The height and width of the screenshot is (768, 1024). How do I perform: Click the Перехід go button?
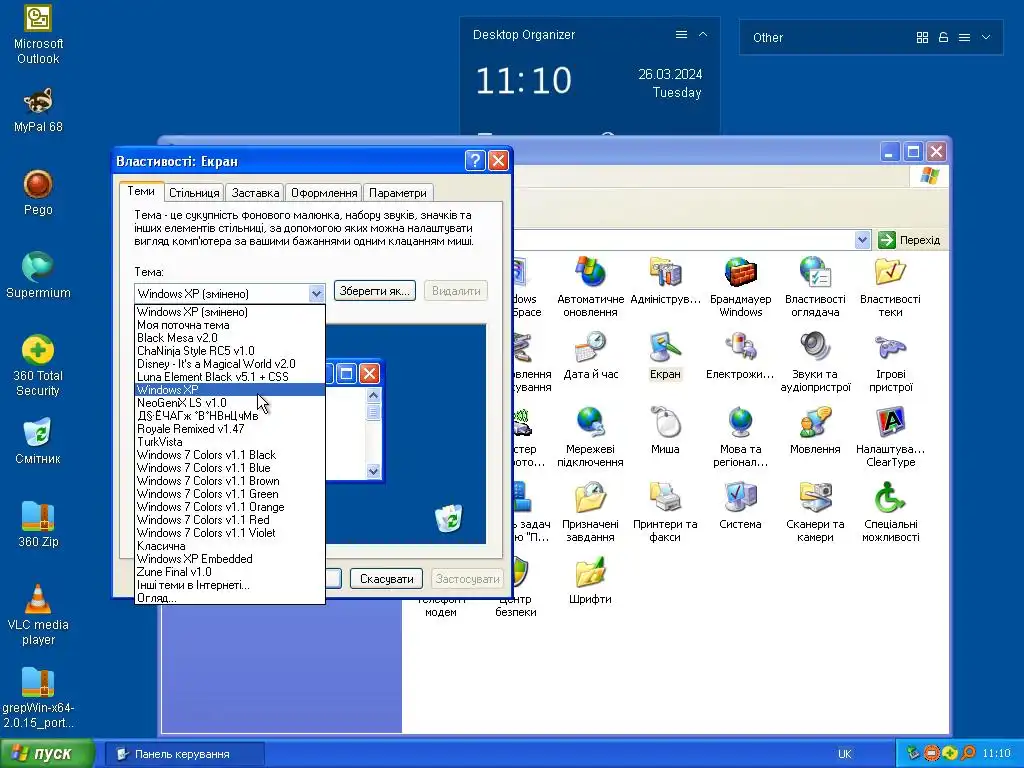[910, 240]
